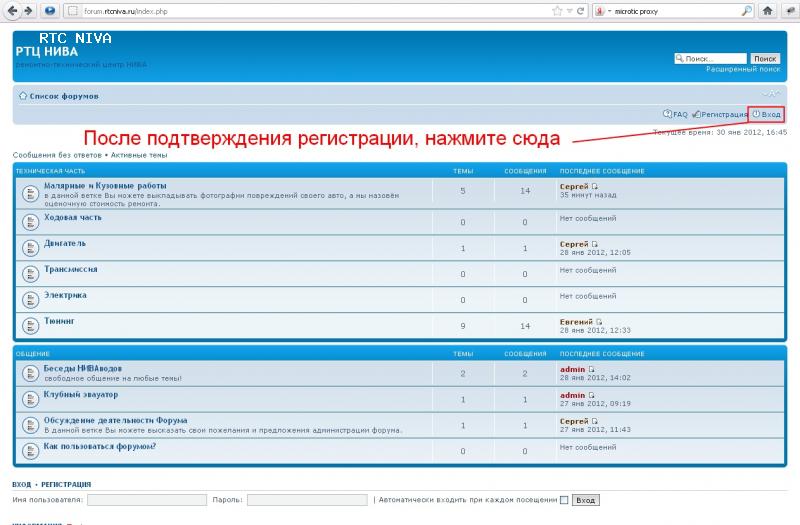Open the Двигатель forum

(x=65, y=243)
